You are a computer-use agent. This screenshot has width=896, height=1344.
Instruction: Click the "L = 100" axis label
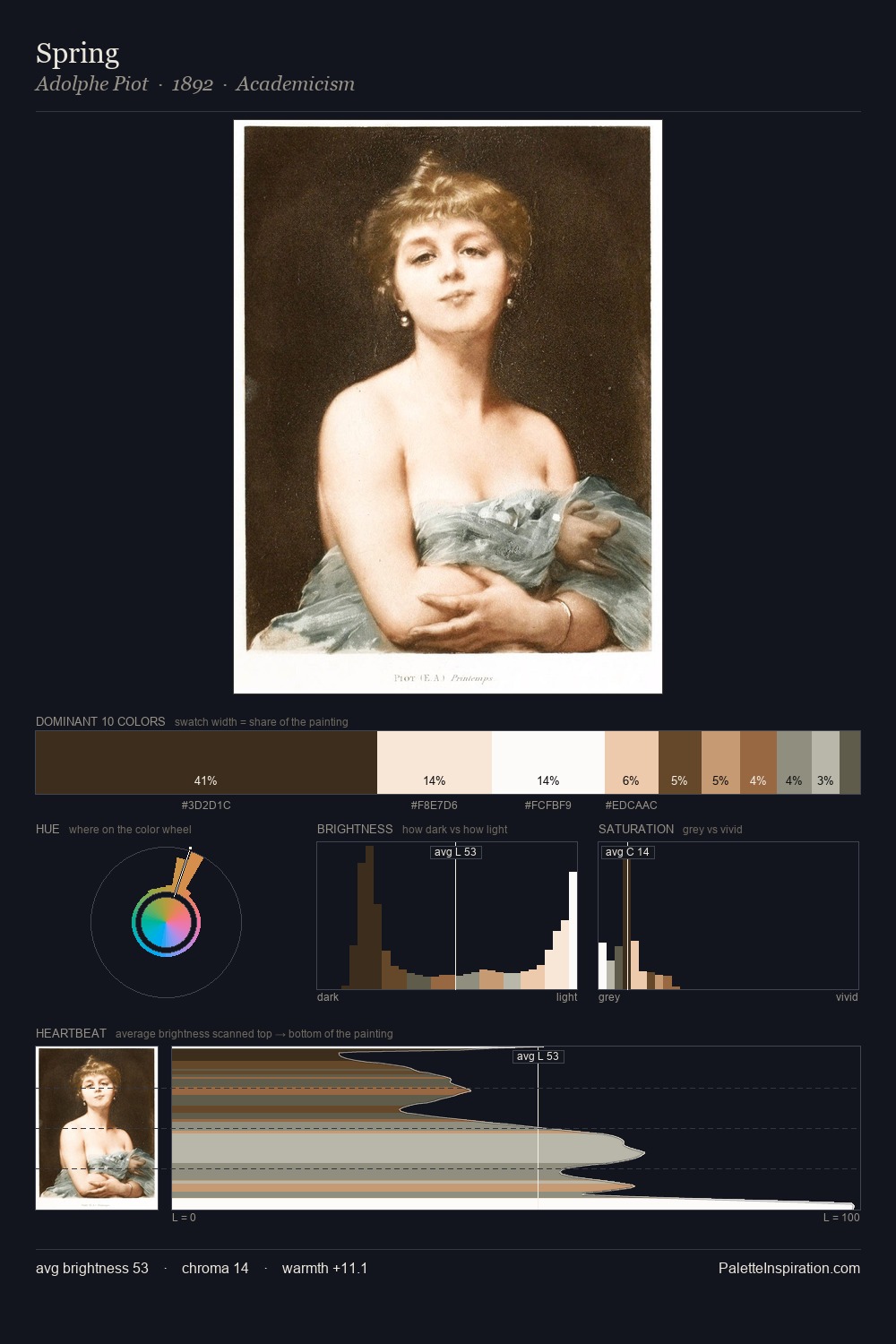pyautogui.click(x=841, y=1218)
